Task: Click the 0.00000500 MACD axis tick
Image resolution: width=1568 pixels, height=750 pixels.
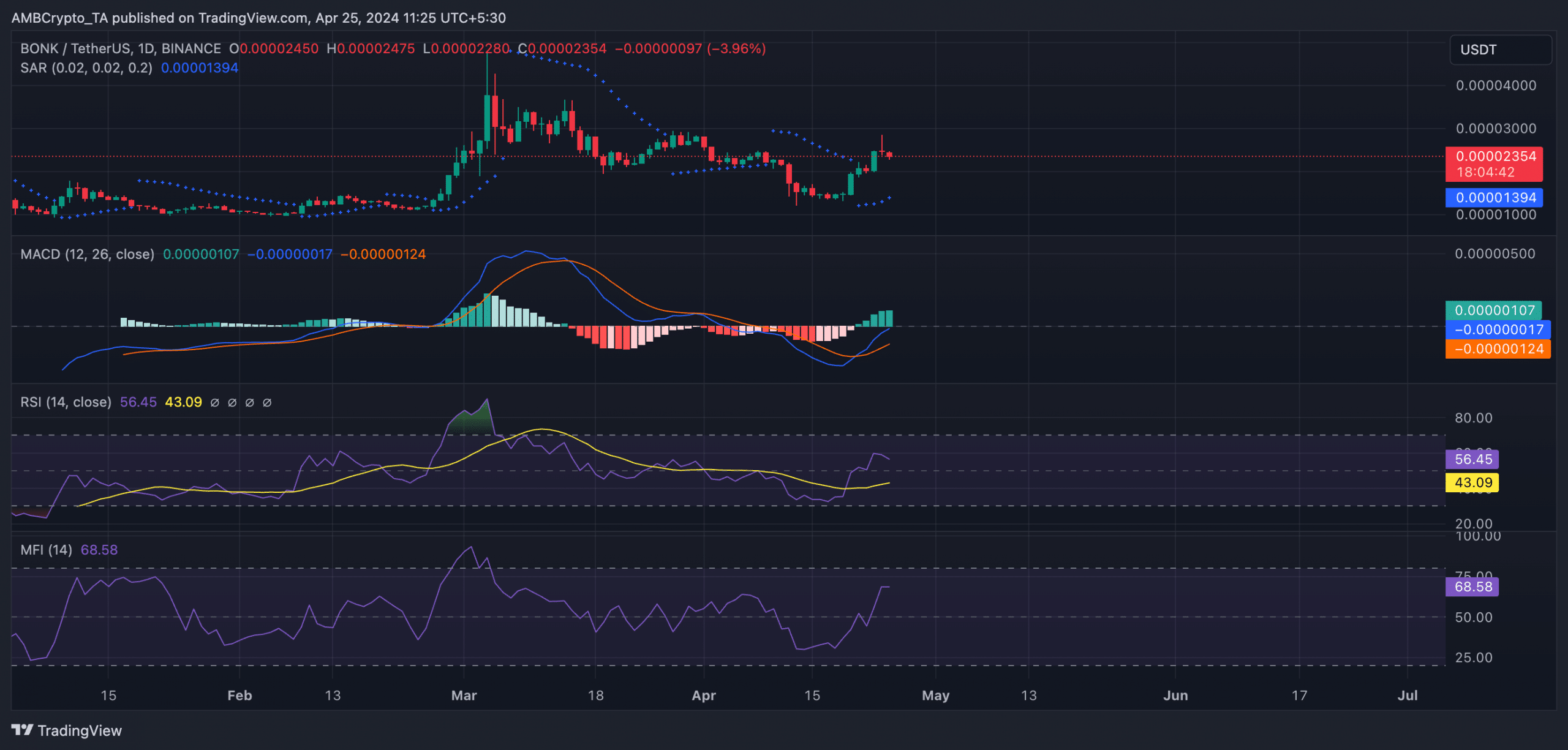Action: tap(1495, 253)
